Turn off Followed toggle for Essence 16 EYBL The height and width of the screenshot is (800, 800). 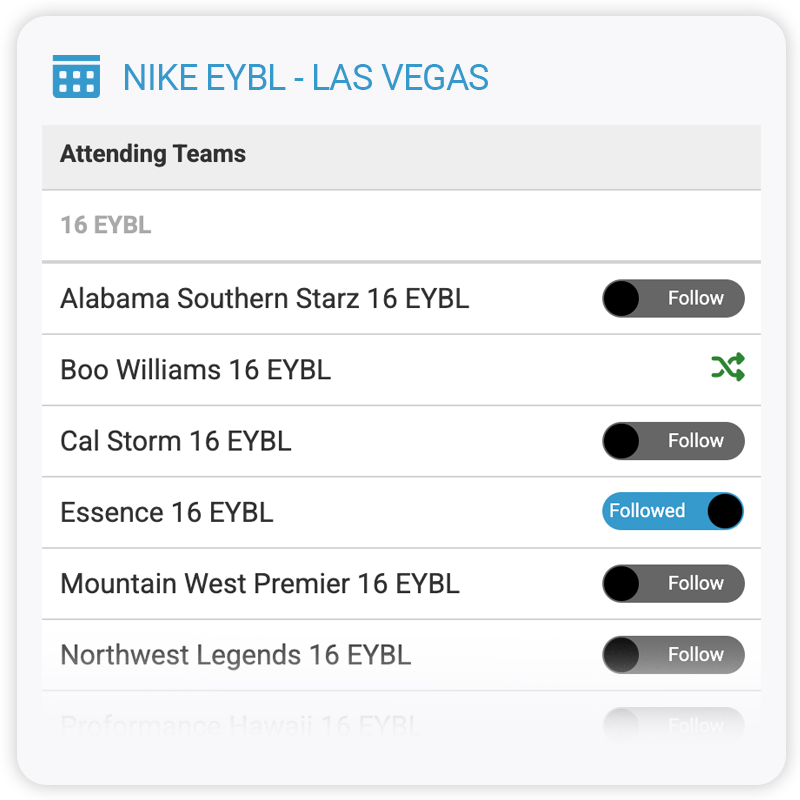673,511
